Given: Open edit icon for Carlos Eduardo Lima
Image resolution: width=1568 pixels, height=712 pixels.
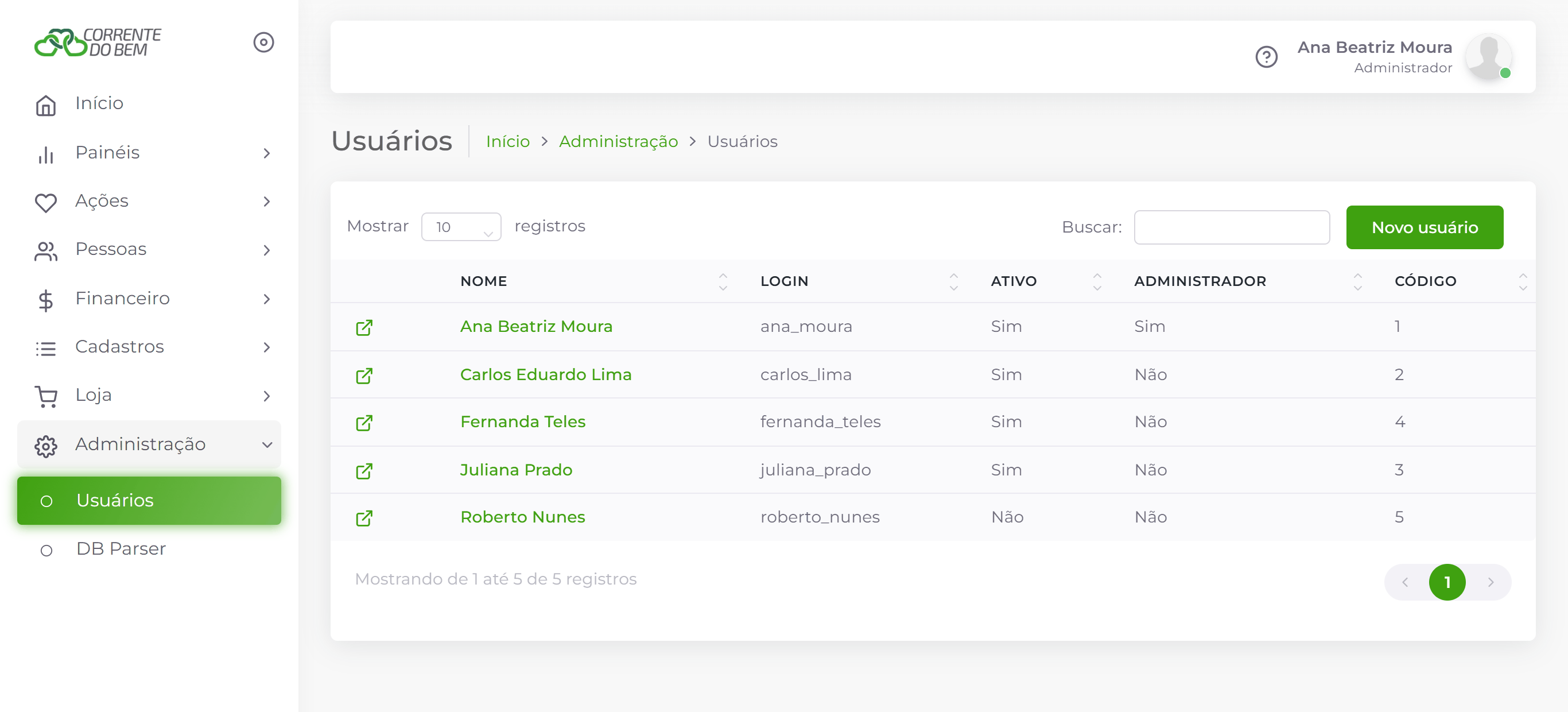Looking at the screenshot, I should click(364, 375).
